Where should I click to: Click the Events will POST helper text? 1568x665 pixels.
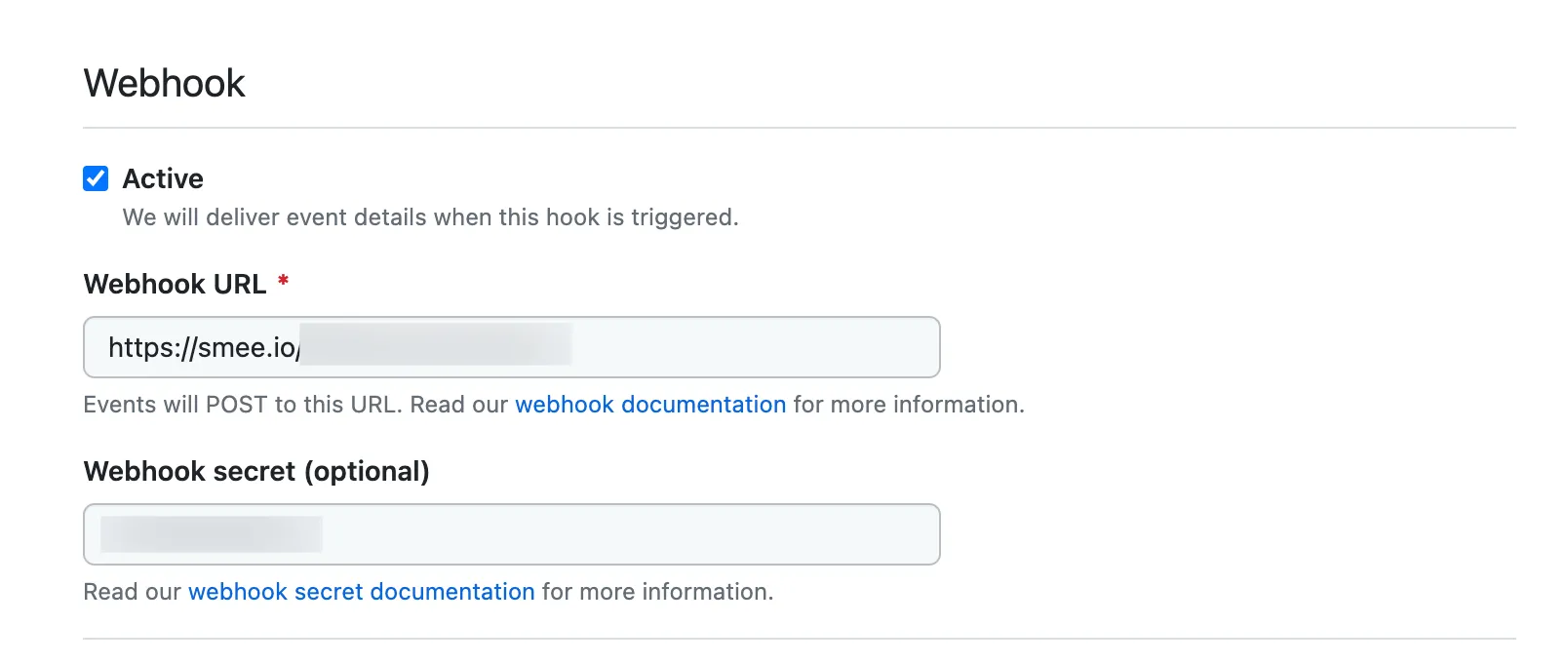pyautogui.click(x=293, y=404)
